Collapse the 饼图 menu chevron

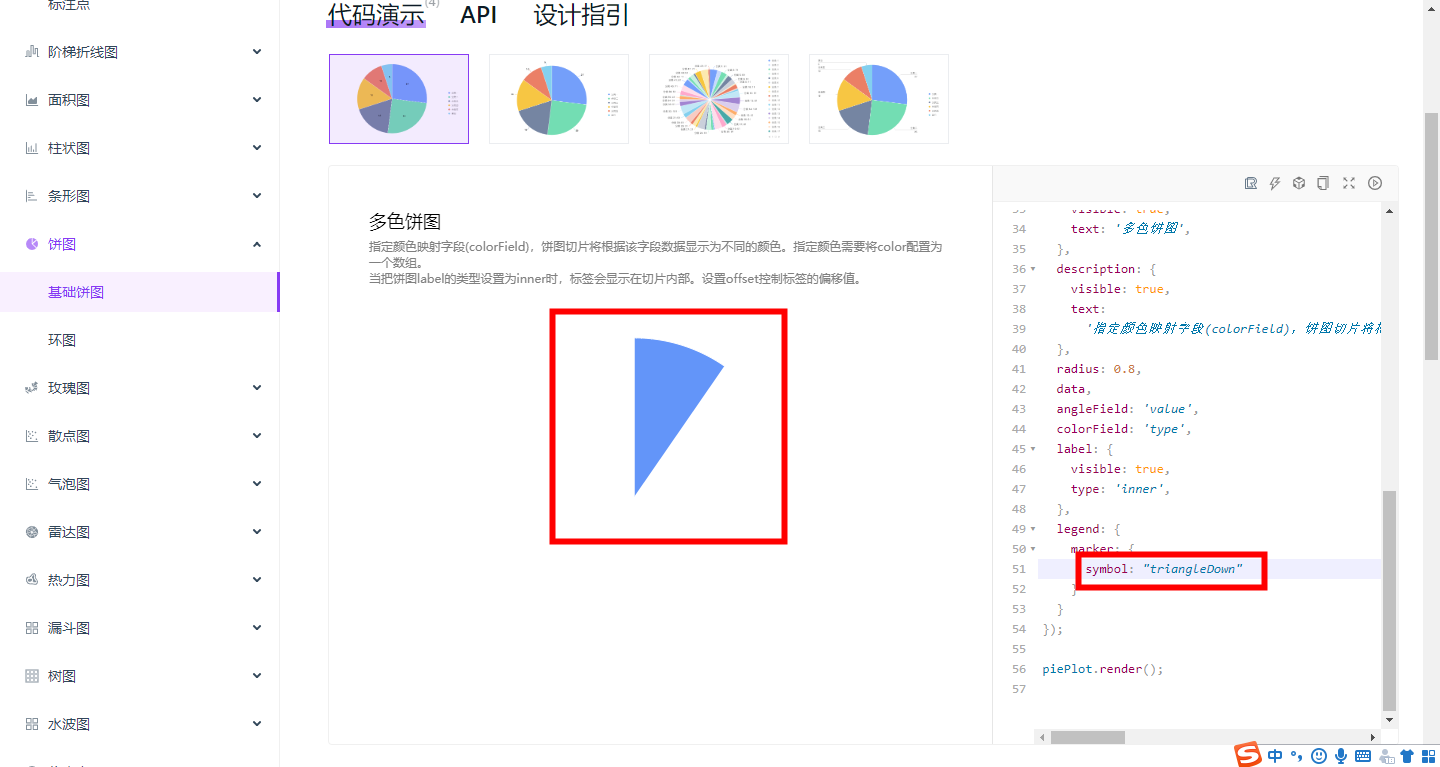click(257, 244)
